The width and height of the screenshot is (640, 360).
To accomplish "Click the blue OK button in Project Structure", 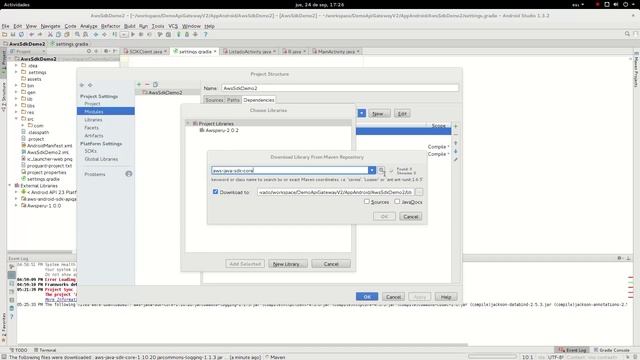I will (x=367, y=297).
